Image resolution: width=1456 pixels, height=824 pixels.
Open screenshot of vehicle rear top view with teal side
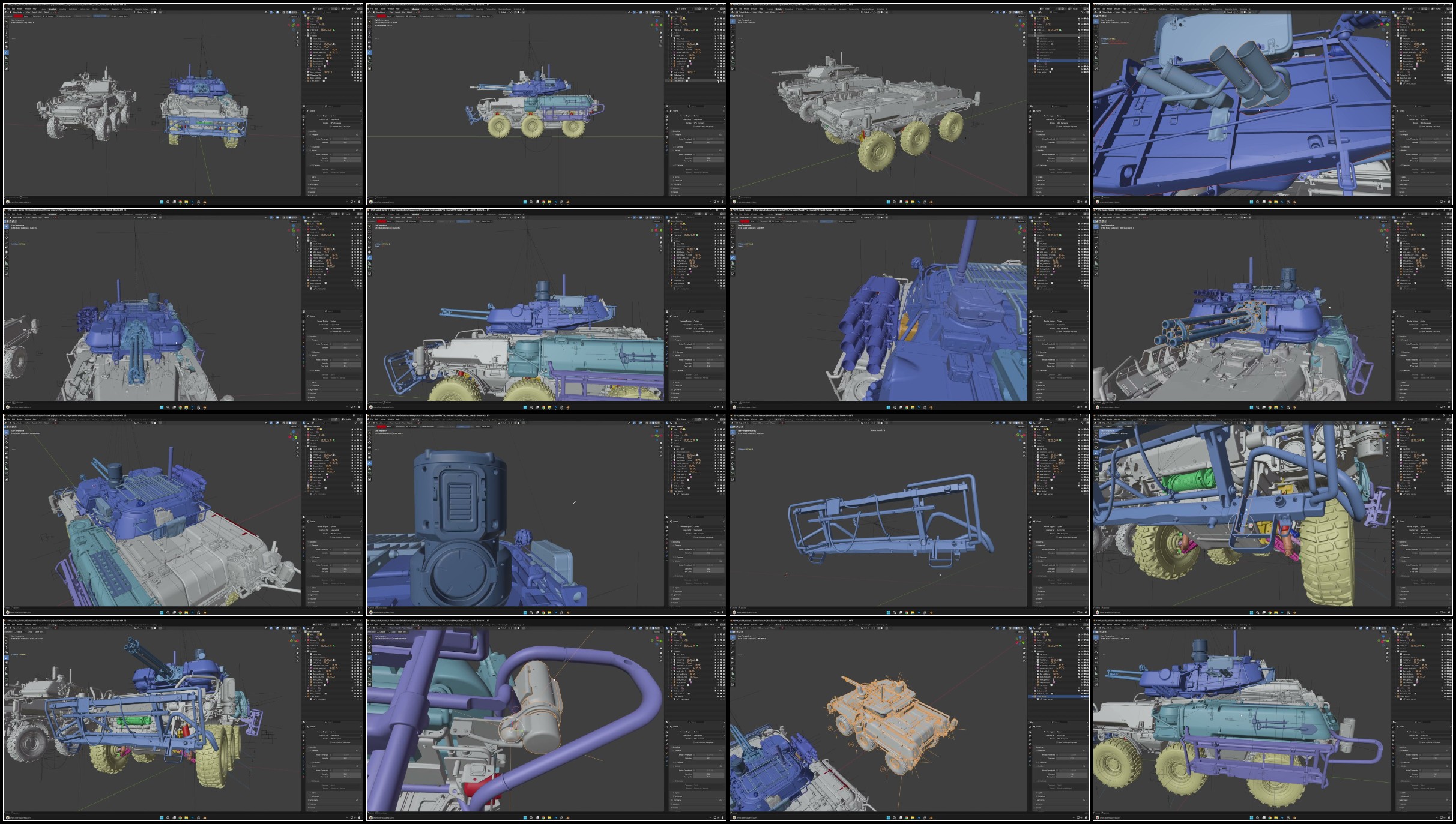(183, 515)
